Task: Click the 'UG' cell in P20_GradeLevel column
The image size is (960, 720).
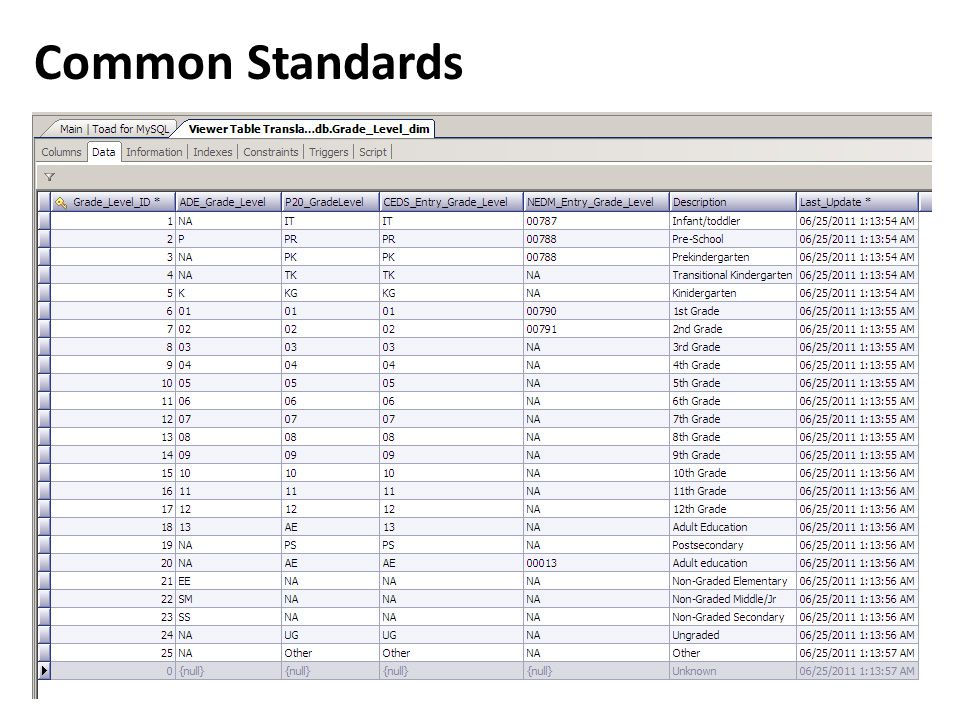Action: coord(331,635)
